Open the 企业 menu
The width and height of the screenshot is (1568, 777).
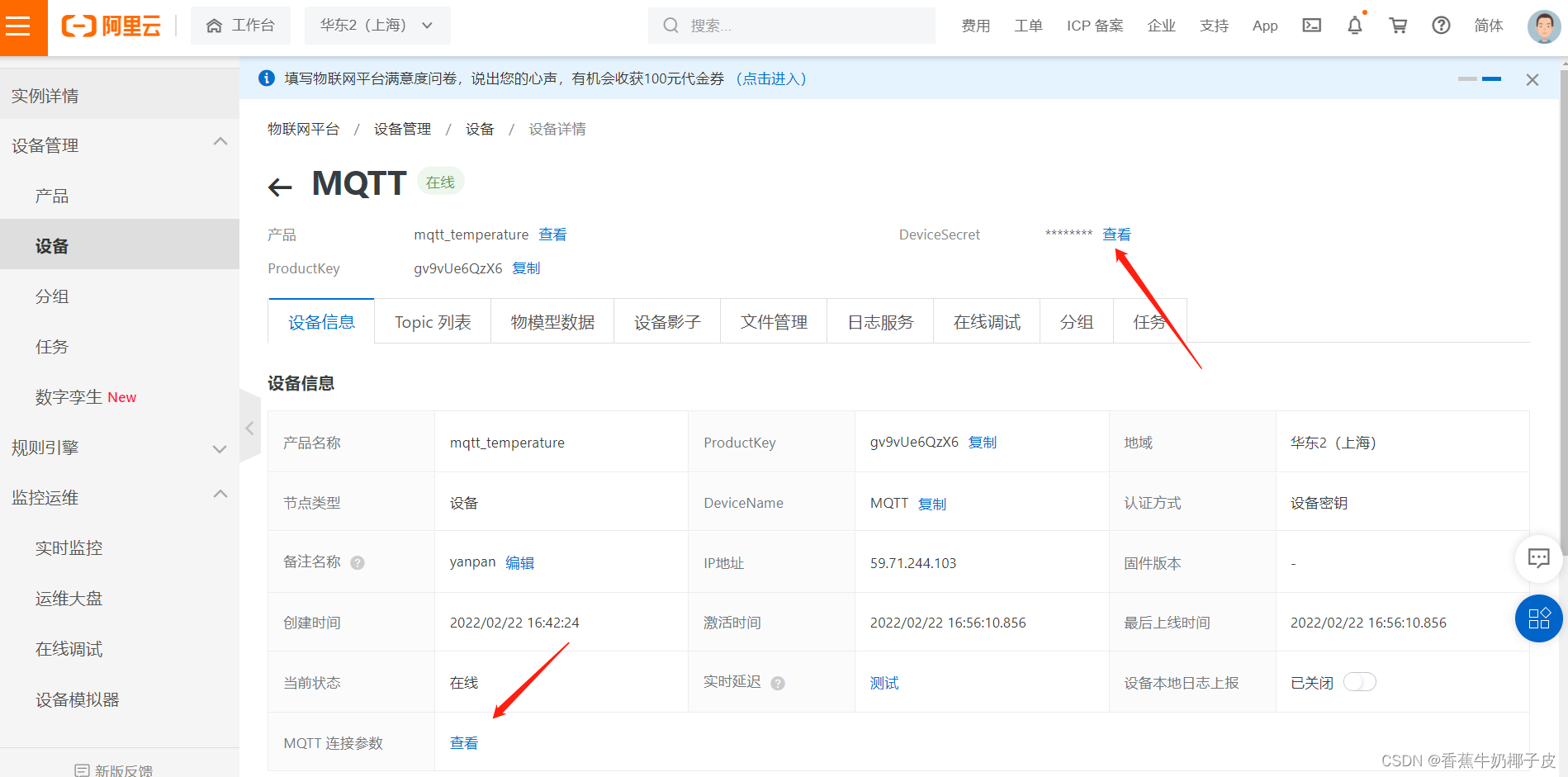[1162, 26]
